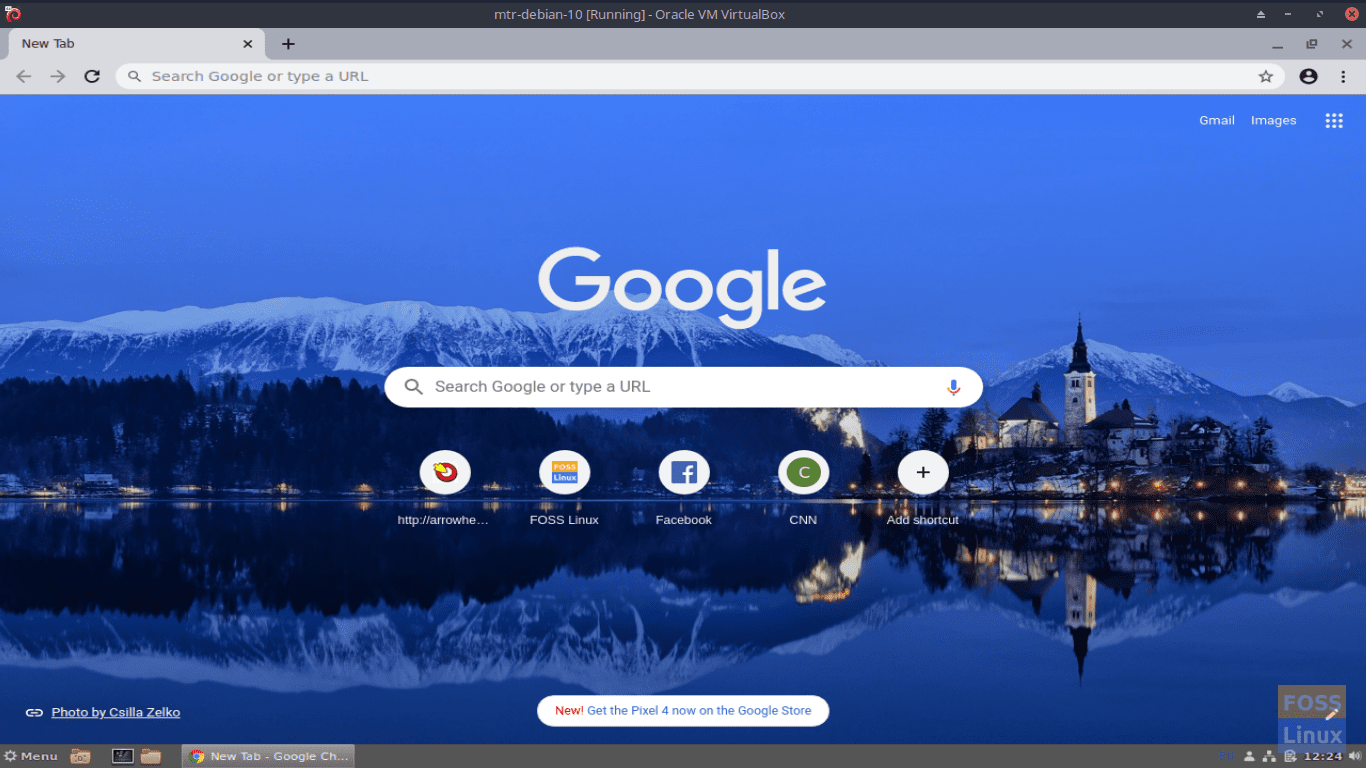Open the arrowhead shortcut tile
This screenshot has height=768, width=1366.
click(445, 472)
